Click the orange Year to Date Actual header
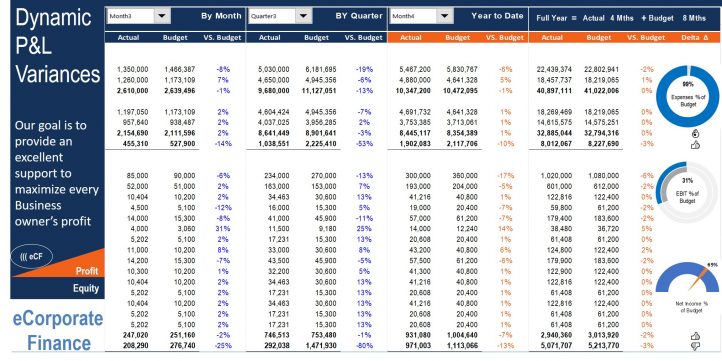 [411, 38]
